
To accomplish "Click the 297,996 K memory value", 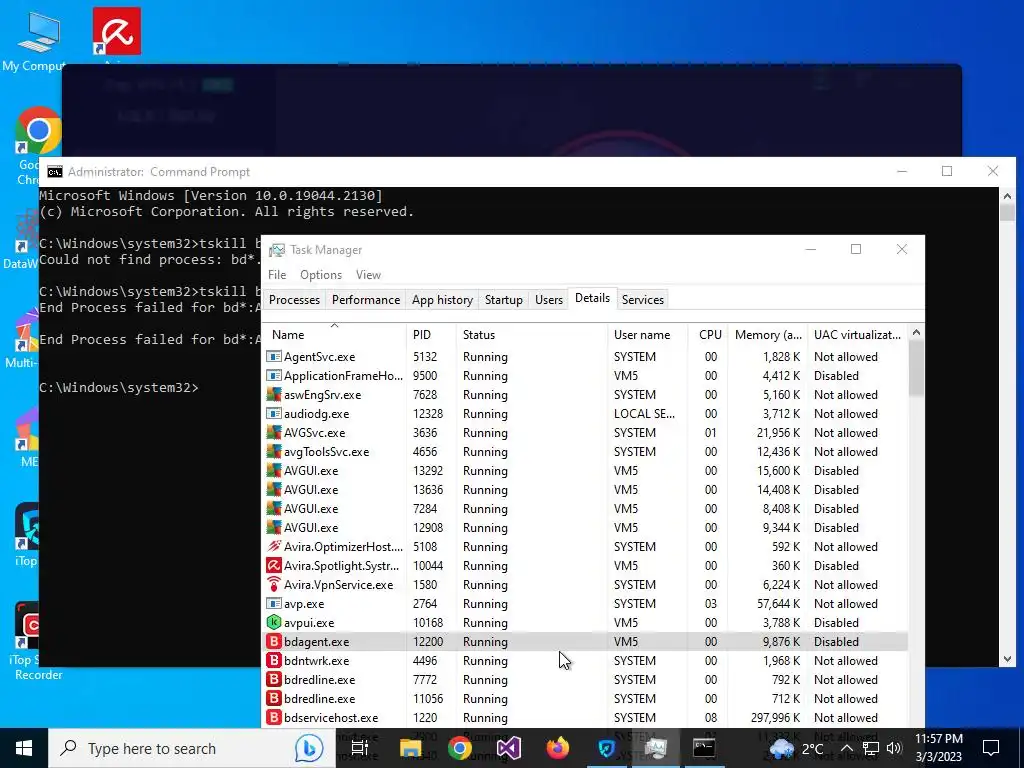I will pos(776,717).
